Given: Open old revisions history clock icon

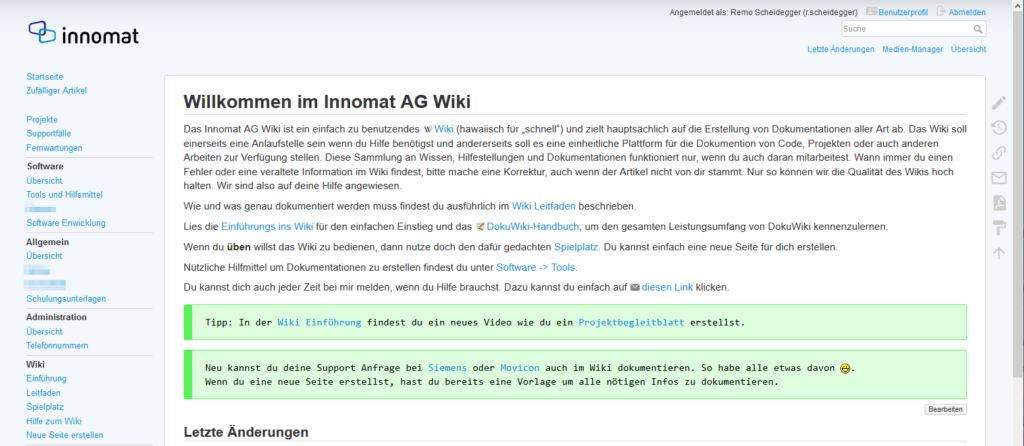Looking at the screenshot, I should (x=999, y=128).
